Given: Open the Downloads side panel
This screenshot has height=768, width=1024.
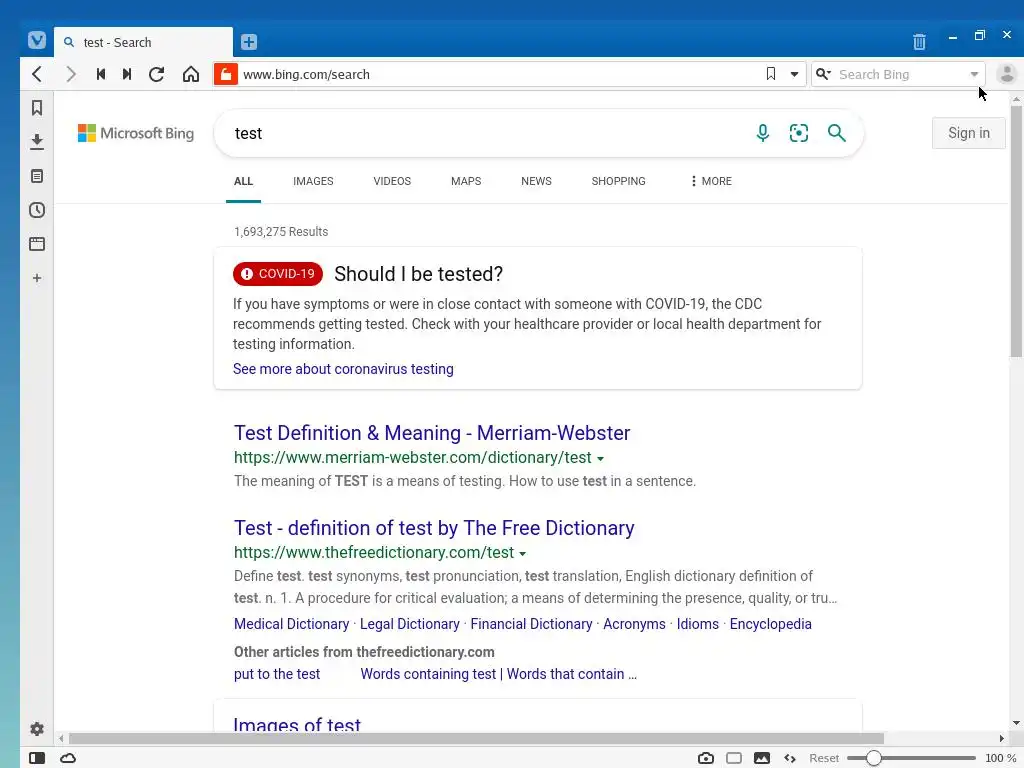Looking at the screenshot, I should [x=37, y=142].
